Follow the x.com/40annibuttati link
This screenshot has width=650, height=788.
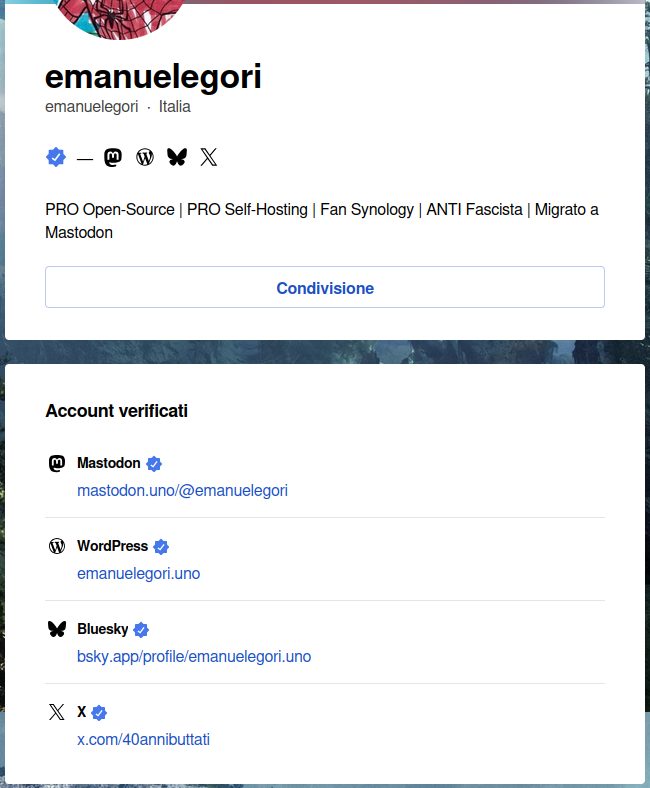[143, 740]
